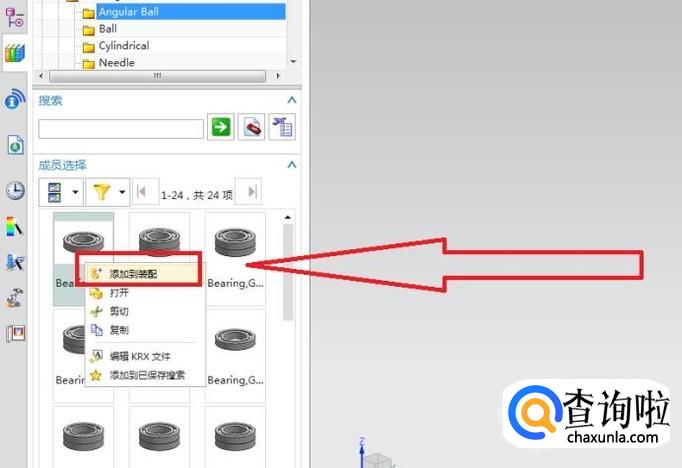This screenshot has width=682, height=468.
Task: Click tree vertical scrollbar down arrow
Action: (x=293, y=62)
